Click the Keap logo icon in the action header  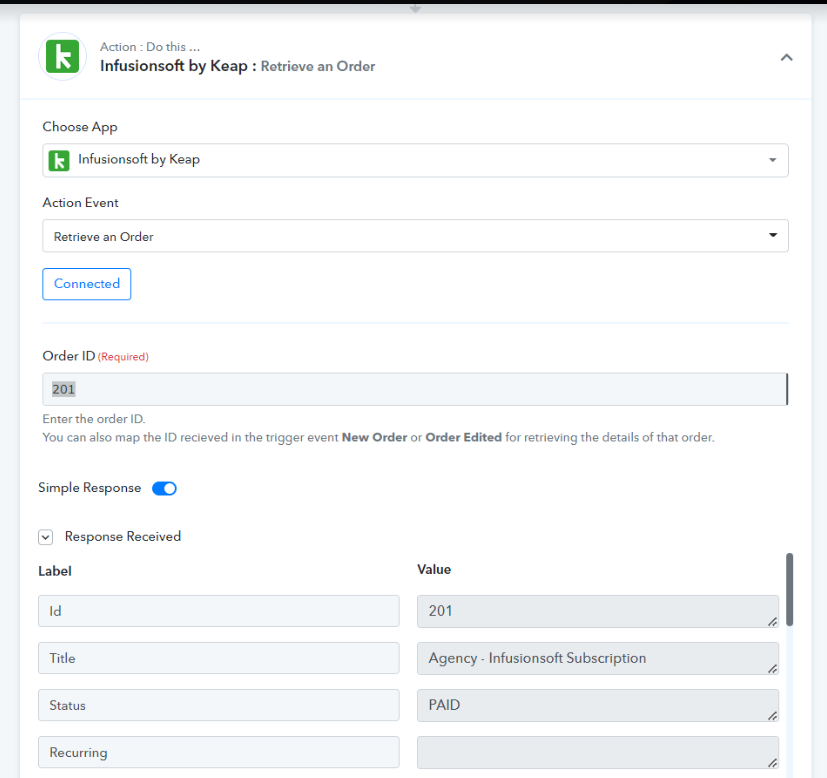click(62, 56)
